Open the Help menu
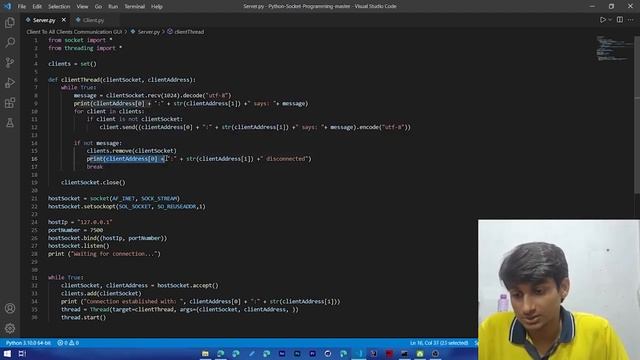 (157, 7)
